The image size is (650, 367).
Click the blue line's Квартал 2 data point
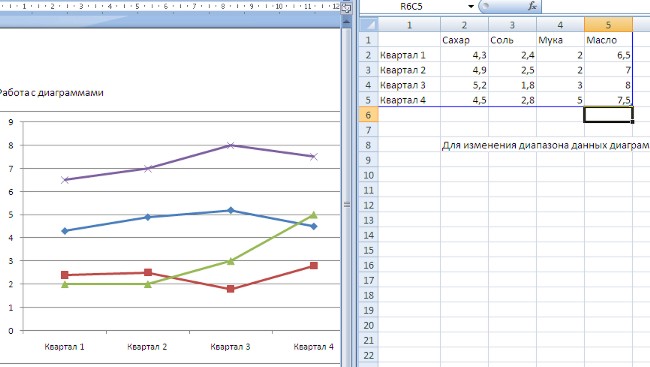pos(148,217)
